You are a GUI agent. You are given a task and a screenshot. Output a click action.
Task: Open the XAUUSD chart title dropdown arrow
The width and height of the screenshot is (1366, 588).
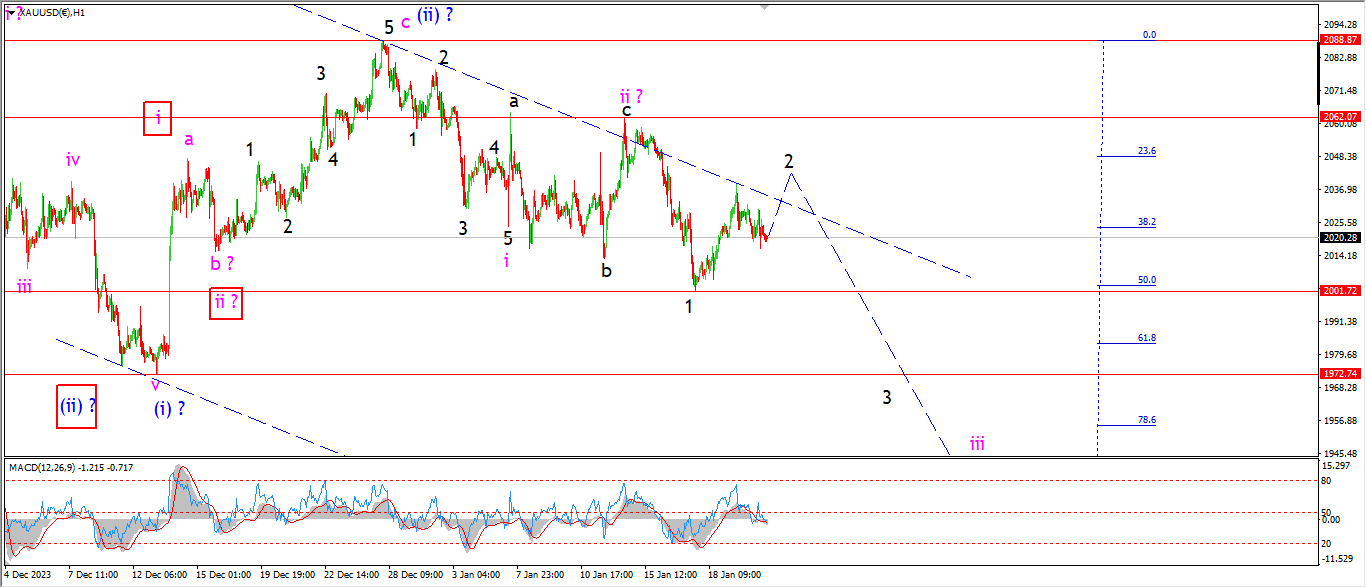click(11, 13)
